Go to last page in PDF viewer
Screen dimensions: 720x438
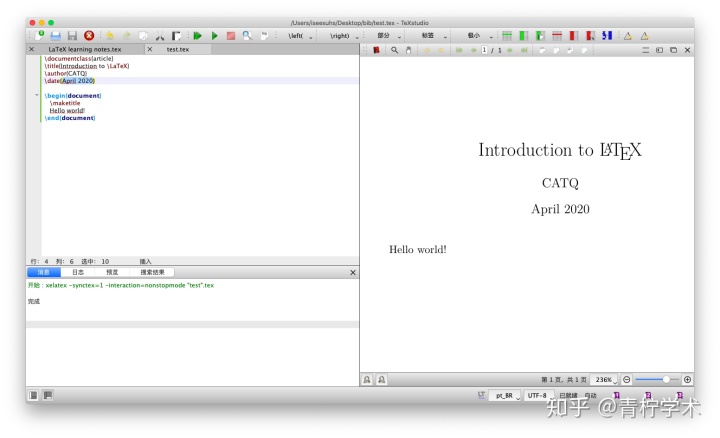point(524,50)
